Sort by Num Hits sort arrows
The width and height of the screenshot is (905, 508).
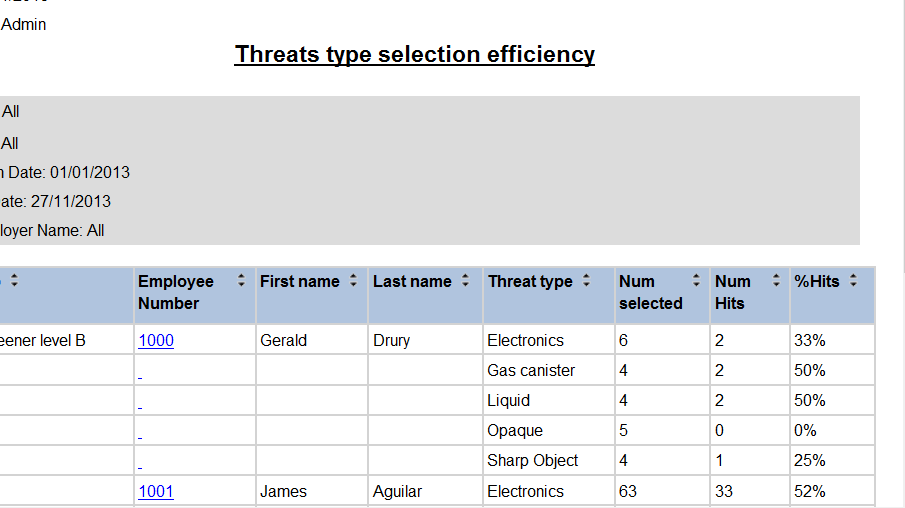tap(776, 282)
